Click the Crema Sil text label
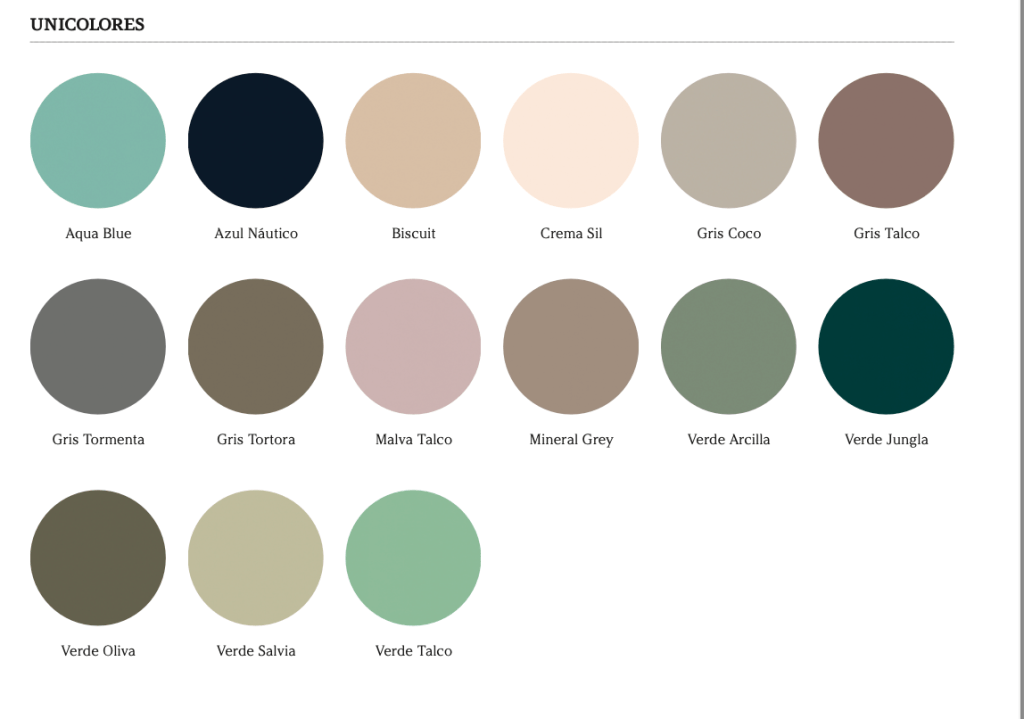The height and width of the screenshot is (719, 1024). tap(571, 234)
